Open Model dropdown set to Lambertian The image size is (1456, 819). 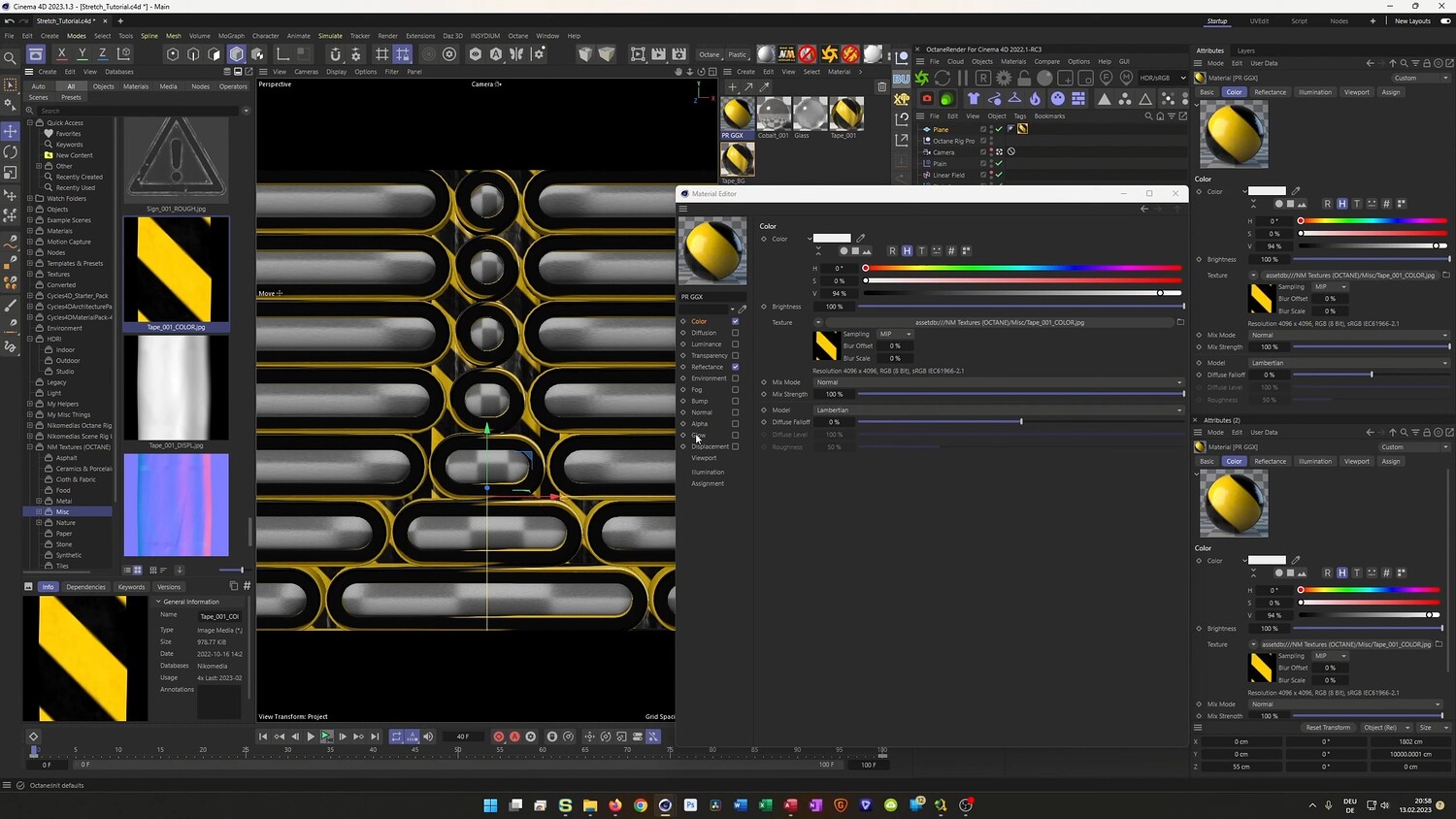coord(999,409)
